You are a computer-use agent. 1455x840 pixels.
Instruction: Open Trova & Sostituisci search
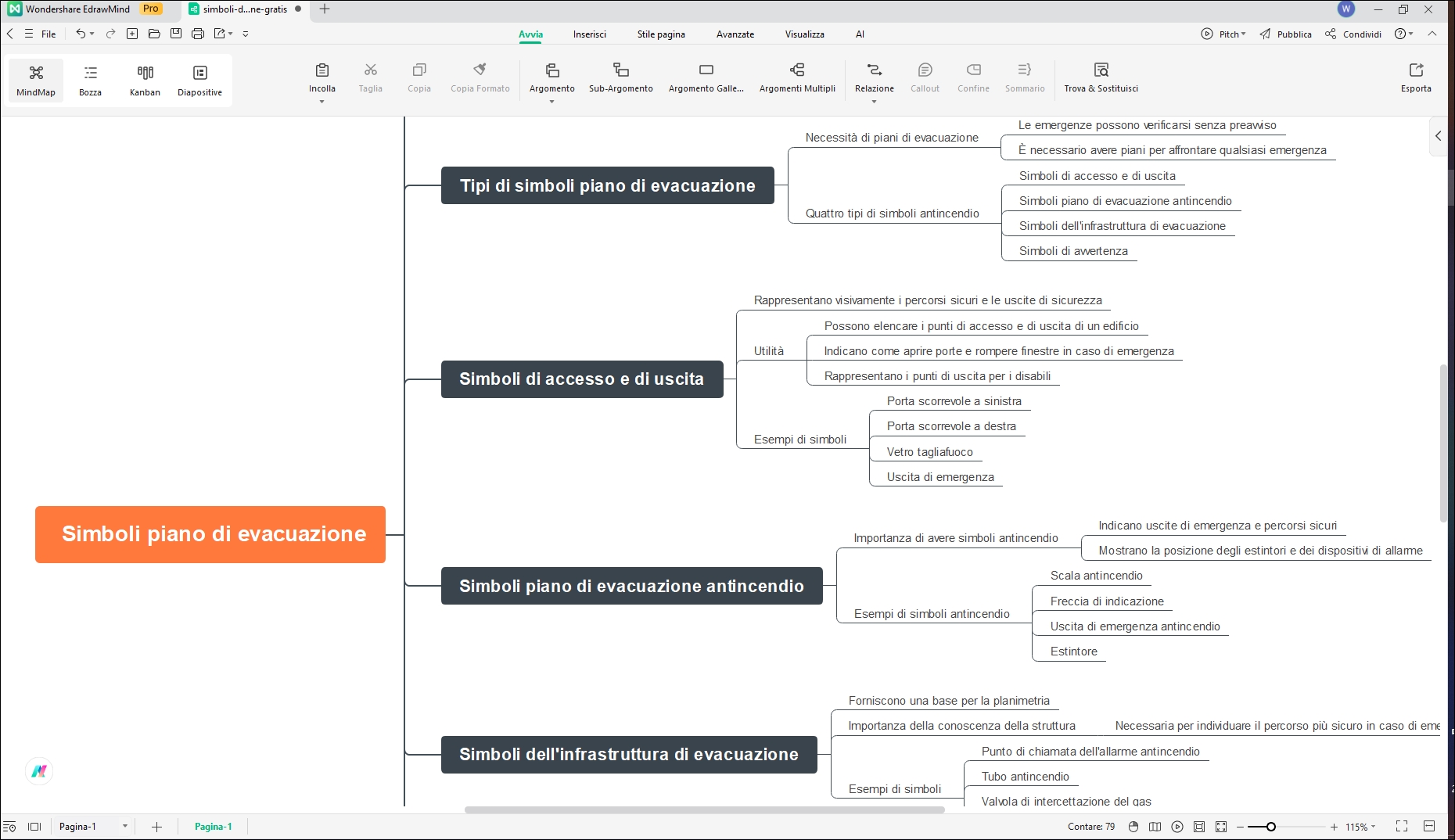[1101, 77]
